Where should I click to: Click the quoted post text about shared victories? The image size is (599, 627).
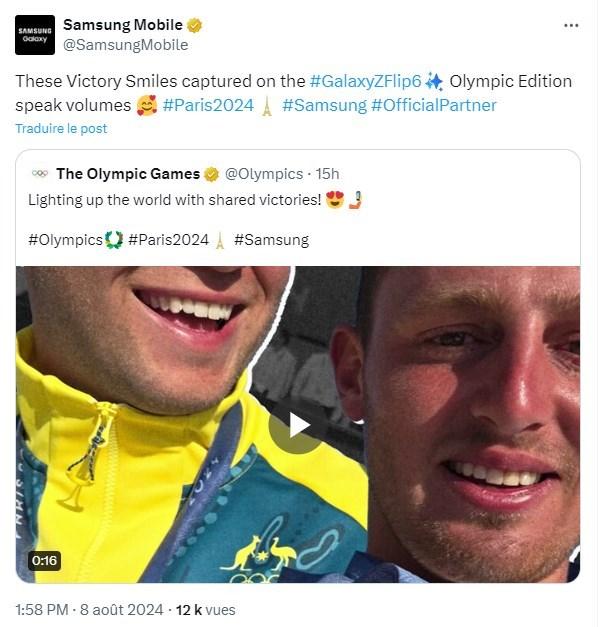174,200
